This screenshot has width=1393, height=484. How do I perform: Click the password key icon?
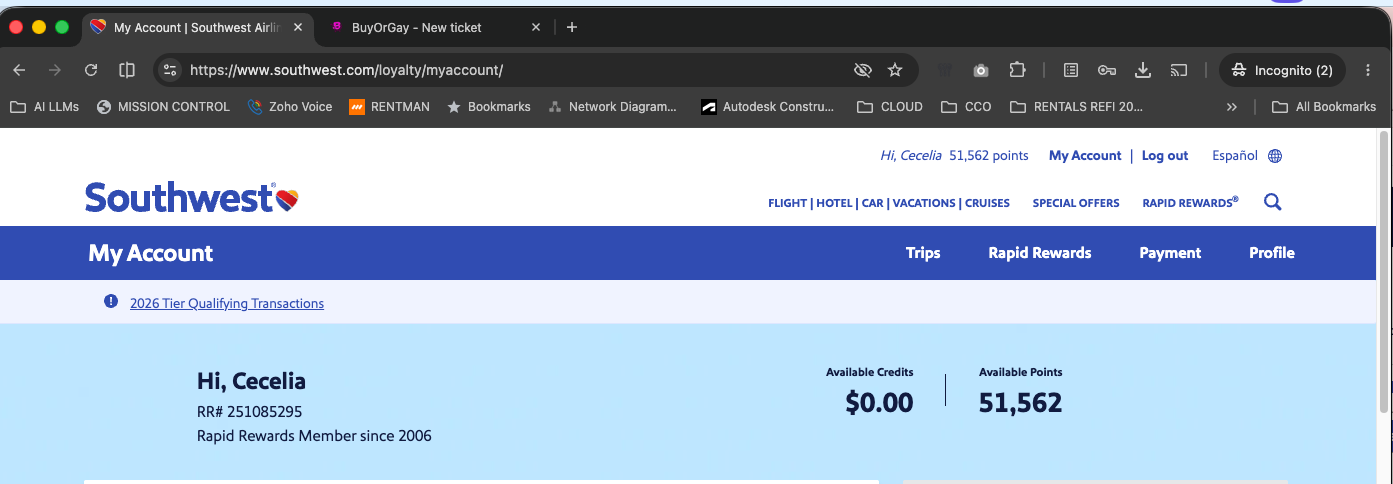point(1106,70)
